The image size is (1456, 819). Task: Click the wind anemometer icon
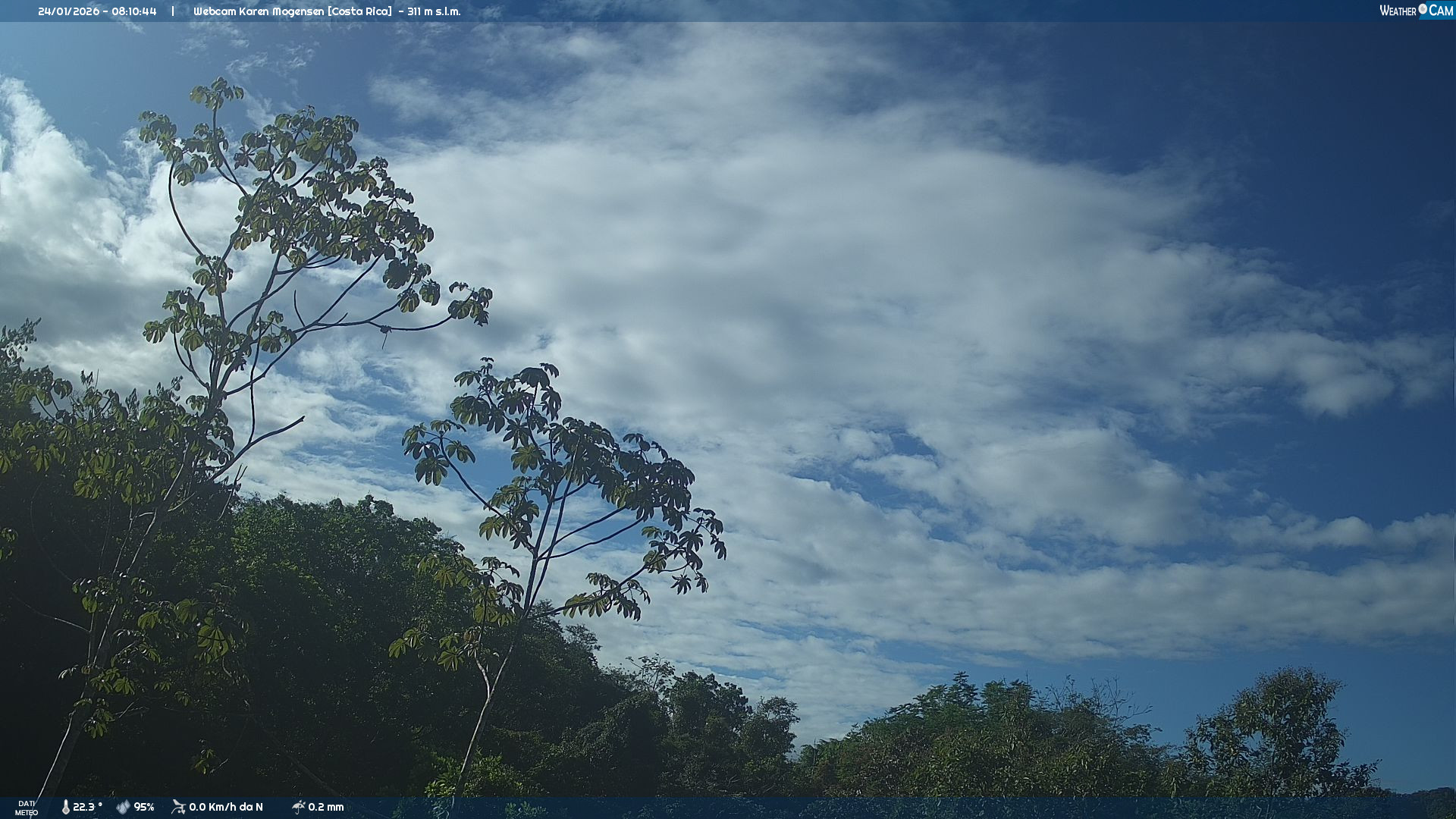[178, 807]
